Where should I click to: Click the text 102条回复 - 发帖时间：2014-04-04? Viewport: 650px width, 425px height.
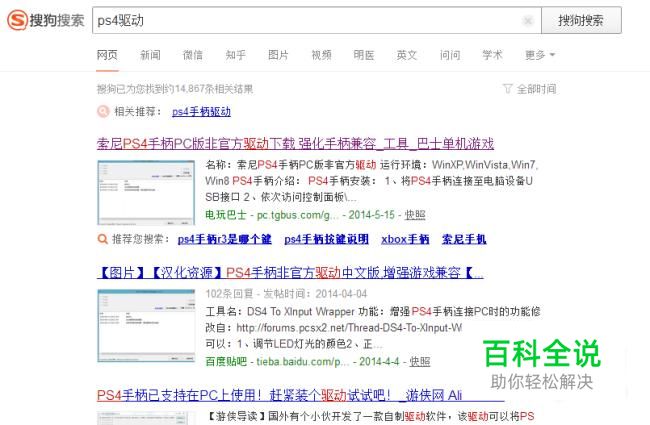click(286, 294)
